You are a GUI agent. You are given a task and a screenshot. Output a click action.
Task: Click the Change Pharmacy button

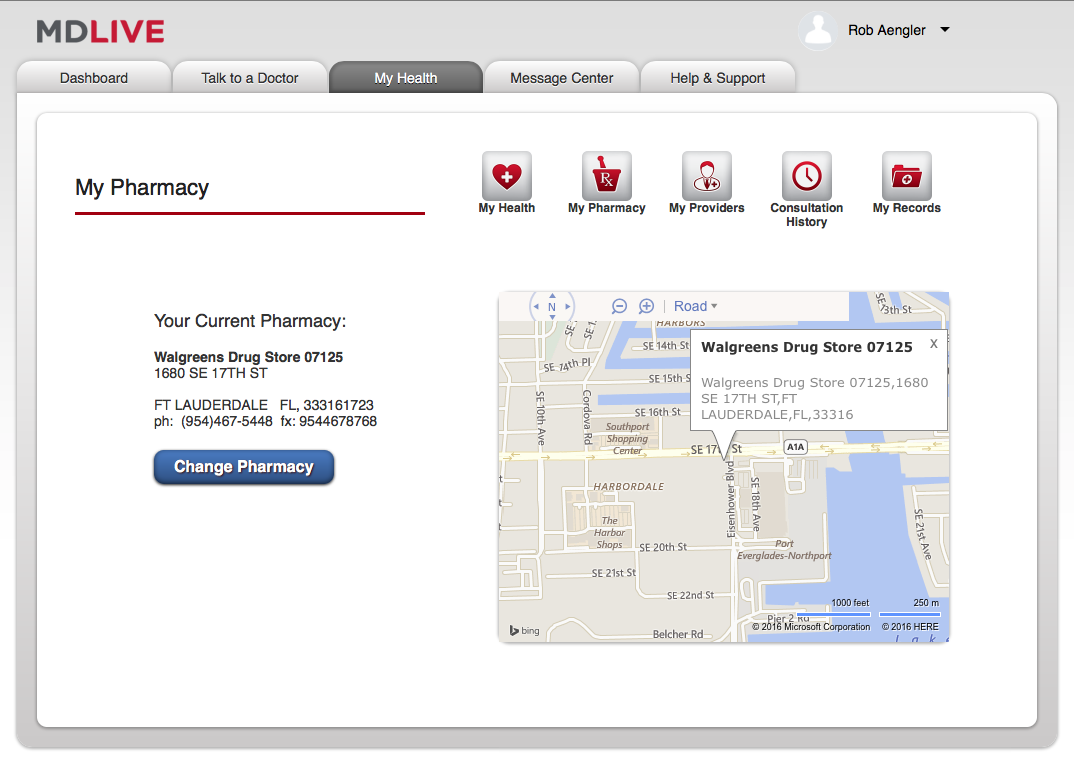coord(244,467)
